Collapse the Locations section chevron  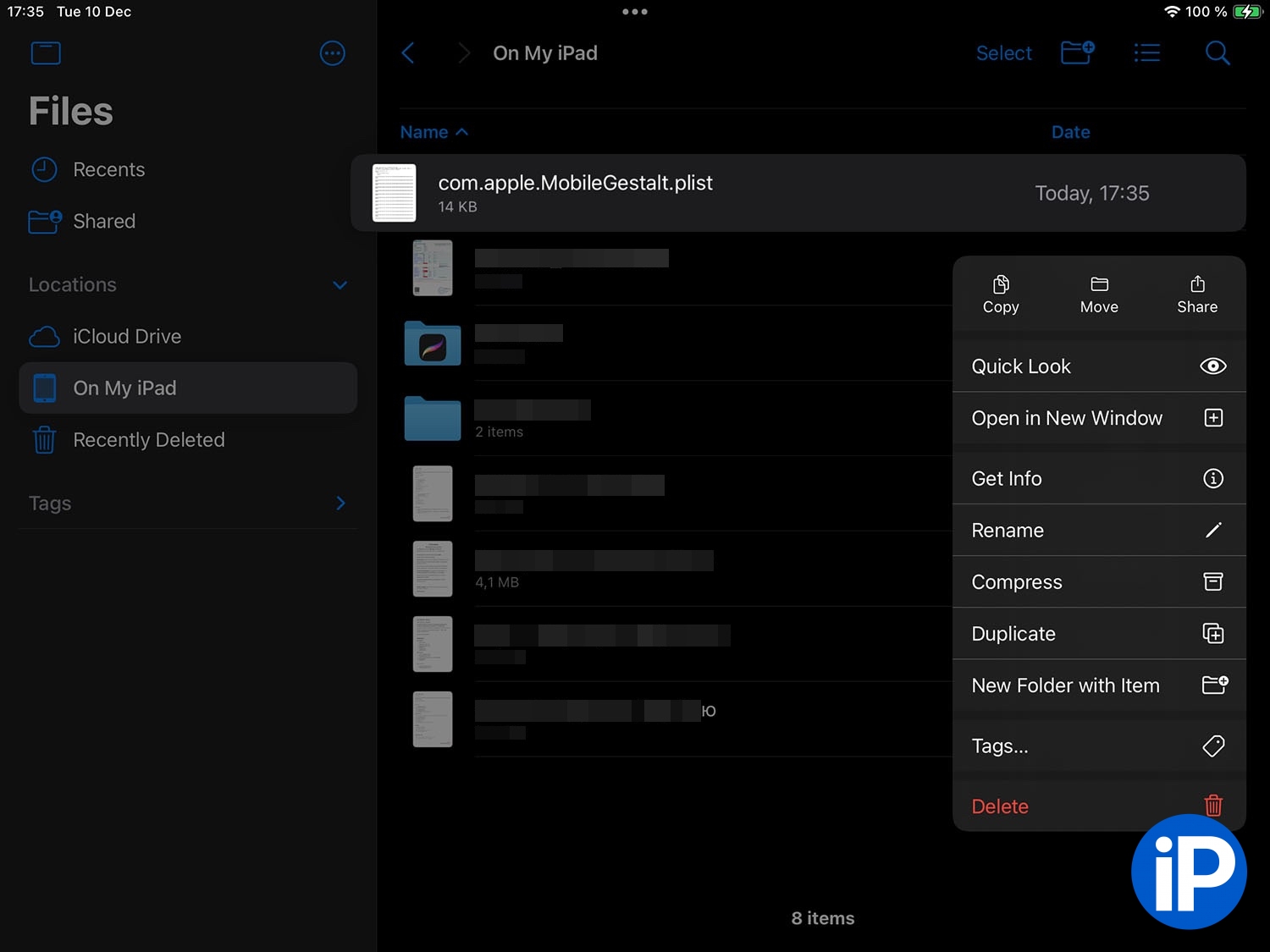click(340, 285)
